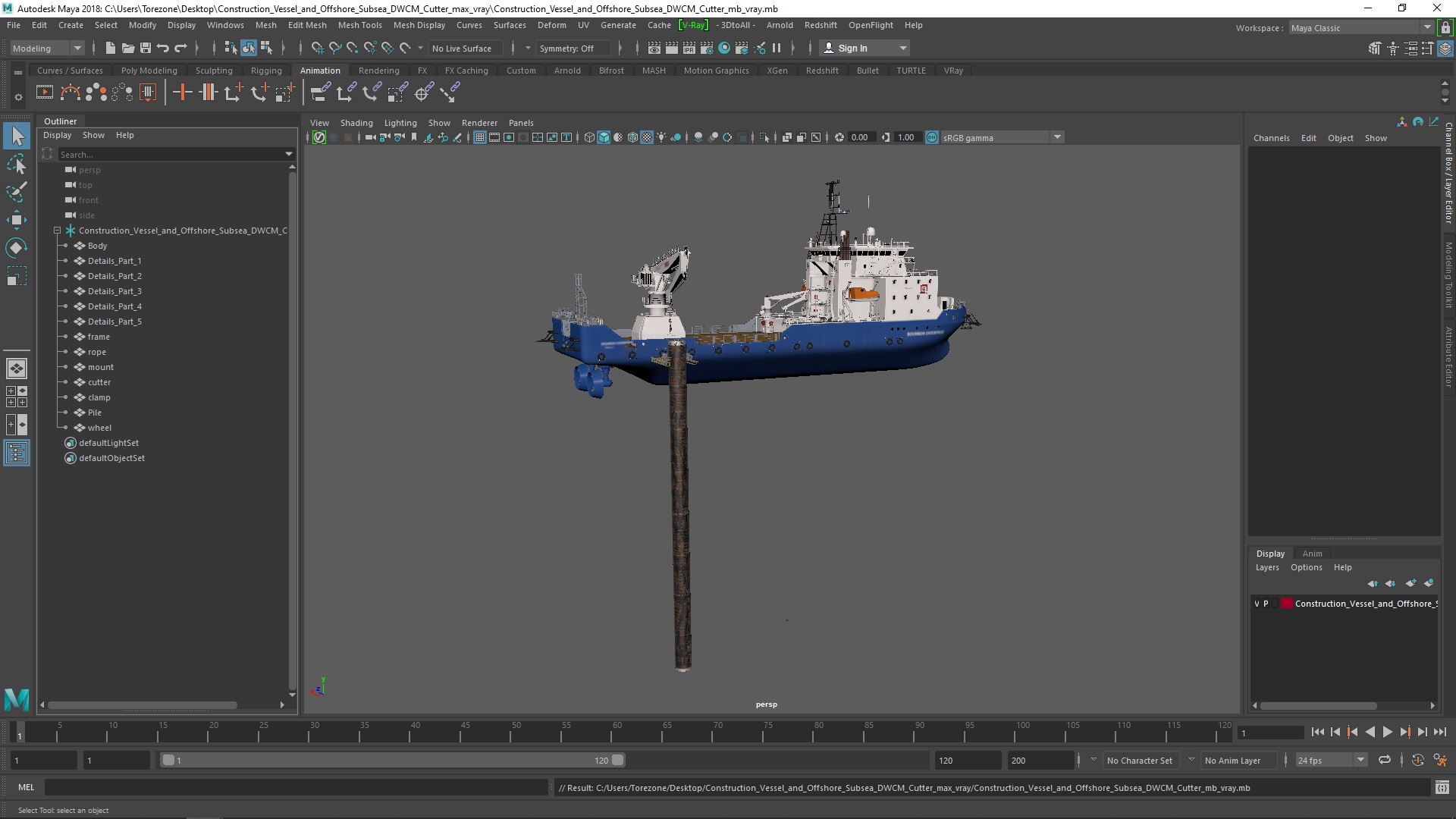The image size is (1456, 819).
Task: Click the Outliner search input field
Action: (x=171, y=154)
